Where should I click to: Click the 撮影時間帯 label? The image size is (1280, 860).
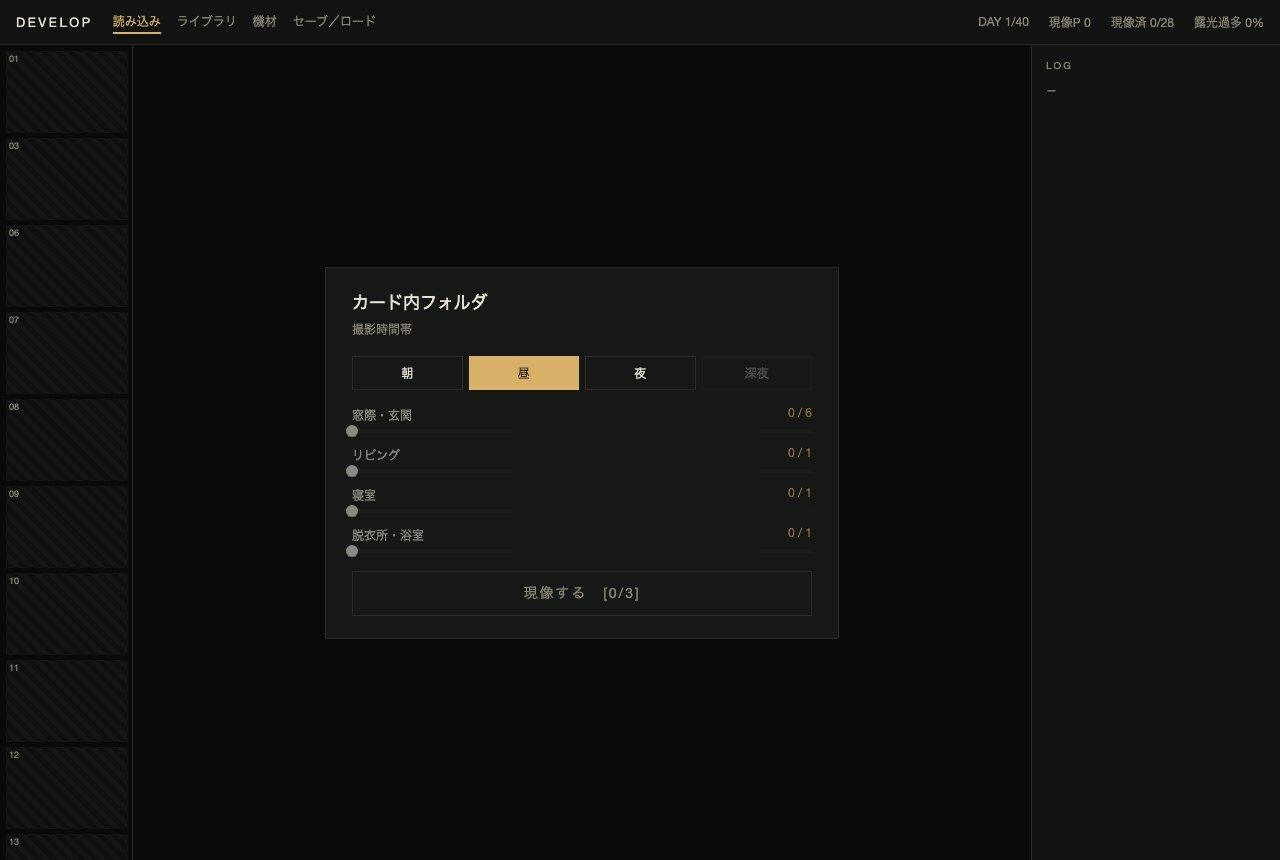382,329
